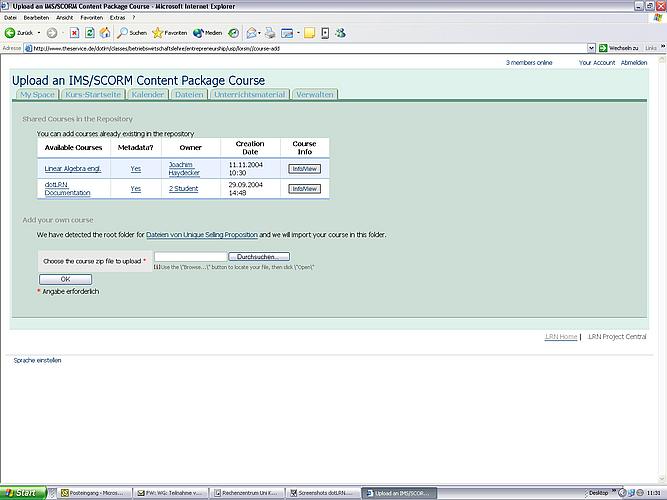Open the Suchen search tool

click(131, 32)
